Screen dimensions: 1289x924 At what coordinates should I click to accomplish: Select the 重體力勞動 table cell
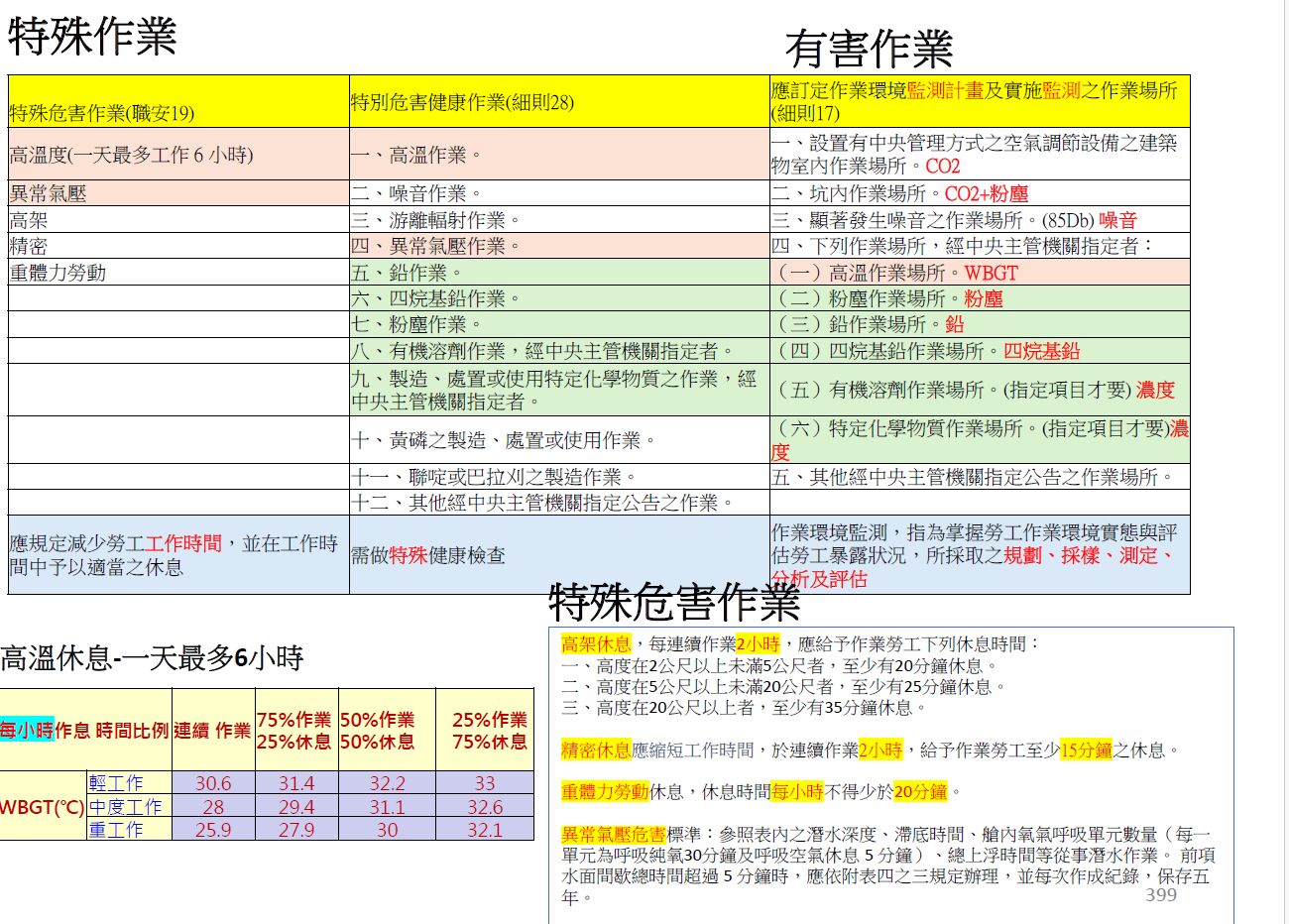(x=59, y=273)
